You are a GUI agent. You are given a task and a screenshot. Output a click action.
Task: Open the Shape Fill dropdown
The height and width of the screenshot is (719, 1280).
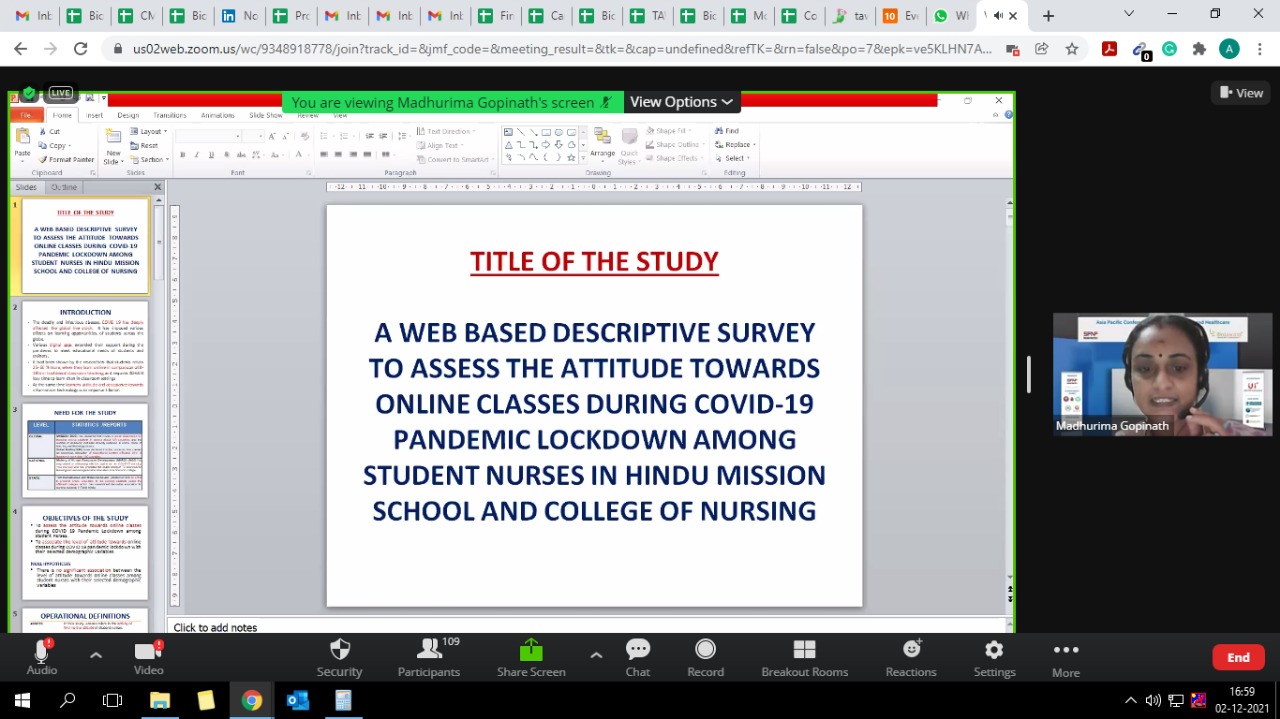click(x=670, y=131)
